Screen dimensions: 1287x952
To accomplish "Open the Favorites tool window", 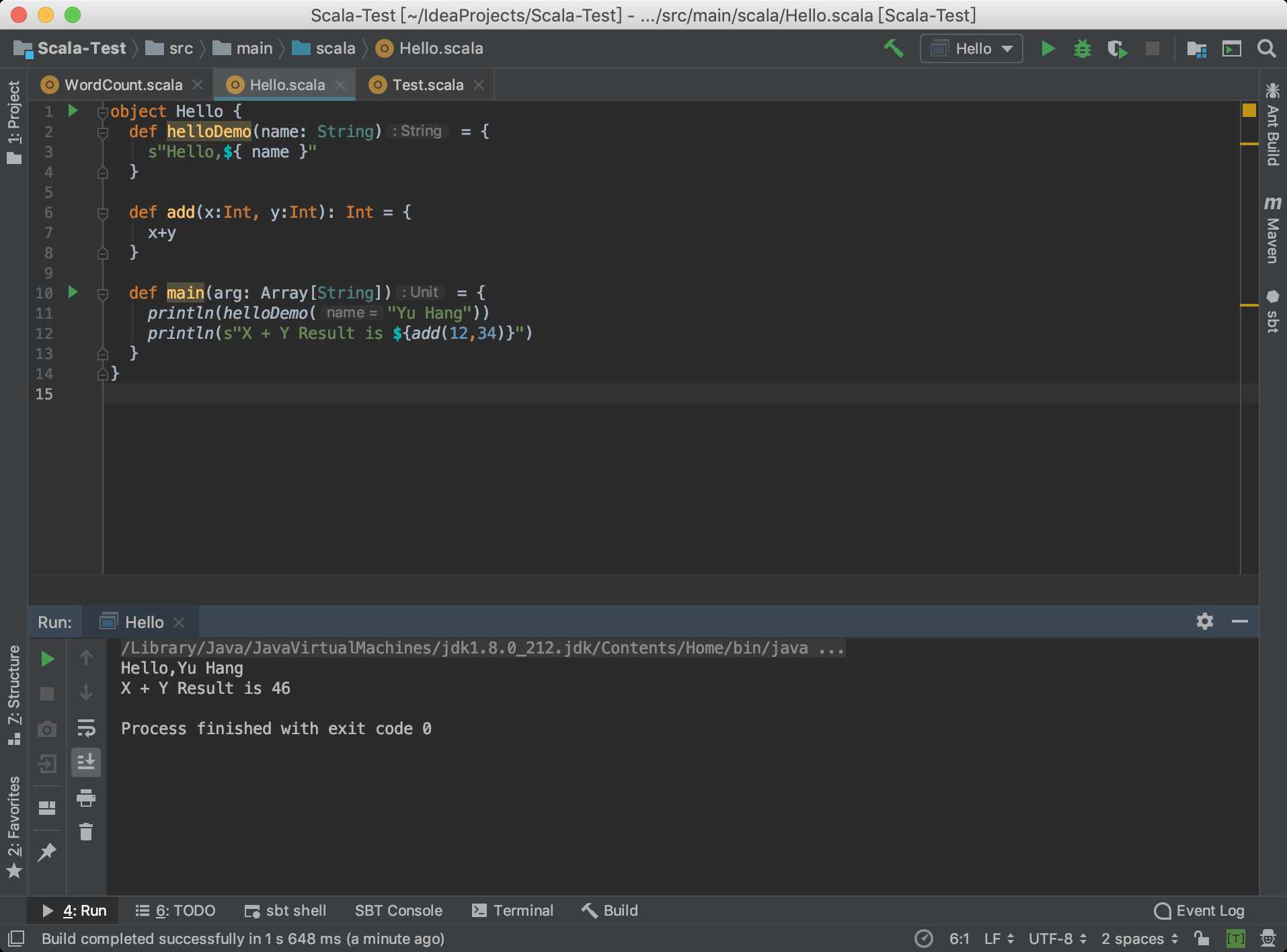I will pyautogui.click(x=14, y=827).
